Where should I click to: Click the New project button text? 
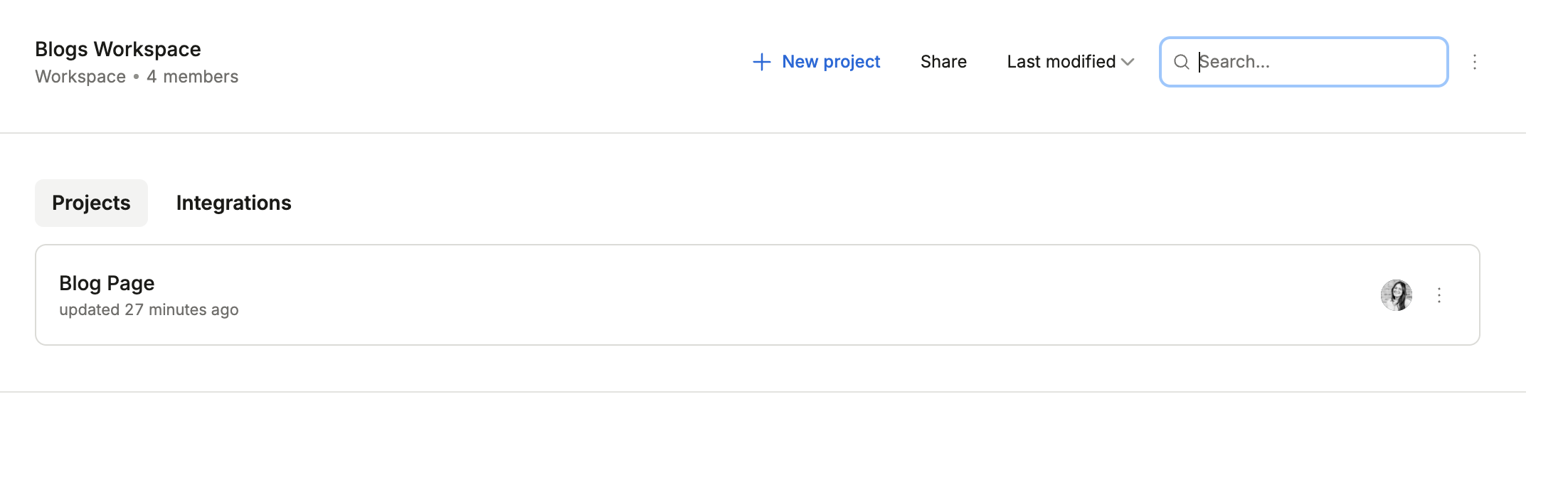tap(831, 62)
